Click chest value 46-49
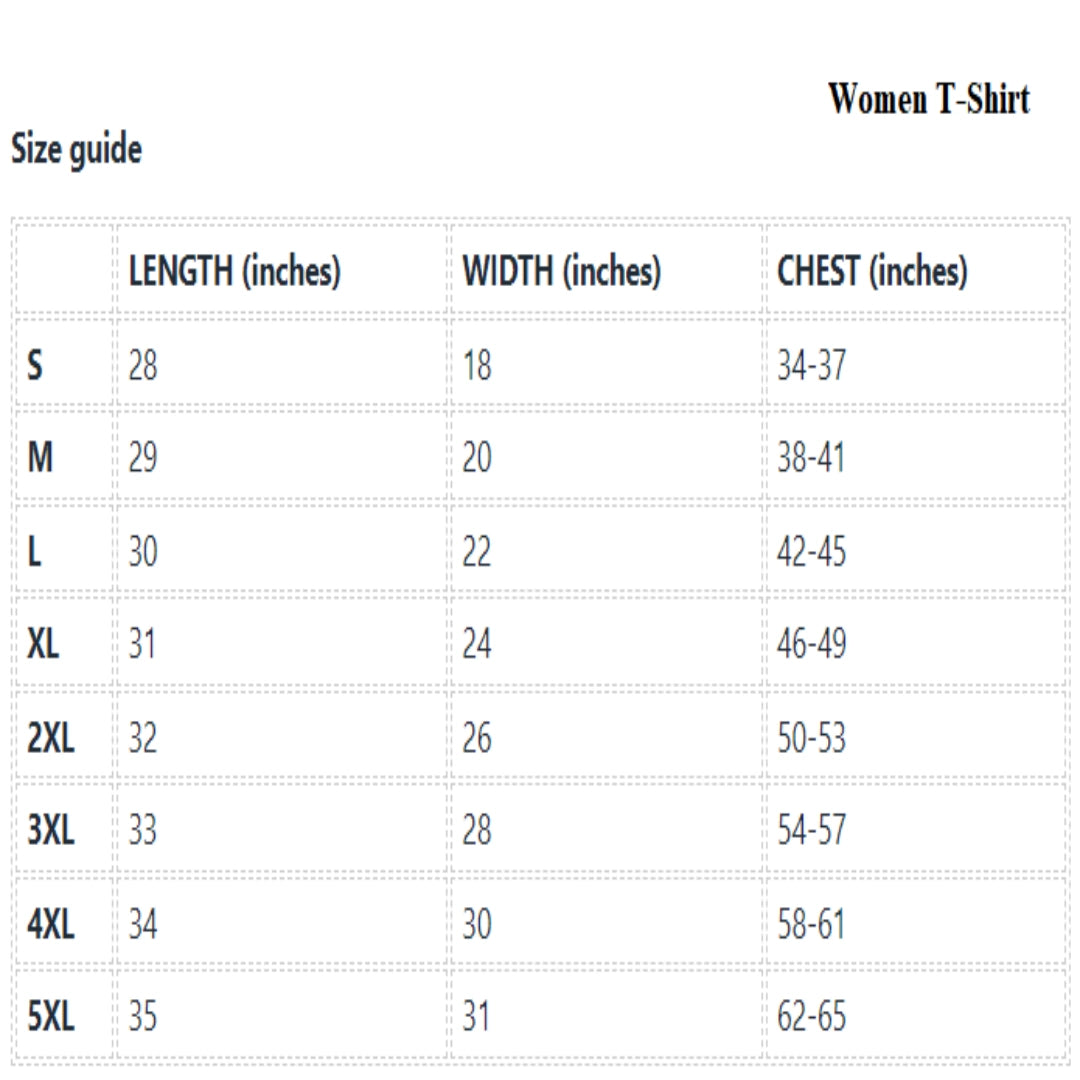Viewport: 1080px width, 1080px height. 811,645
